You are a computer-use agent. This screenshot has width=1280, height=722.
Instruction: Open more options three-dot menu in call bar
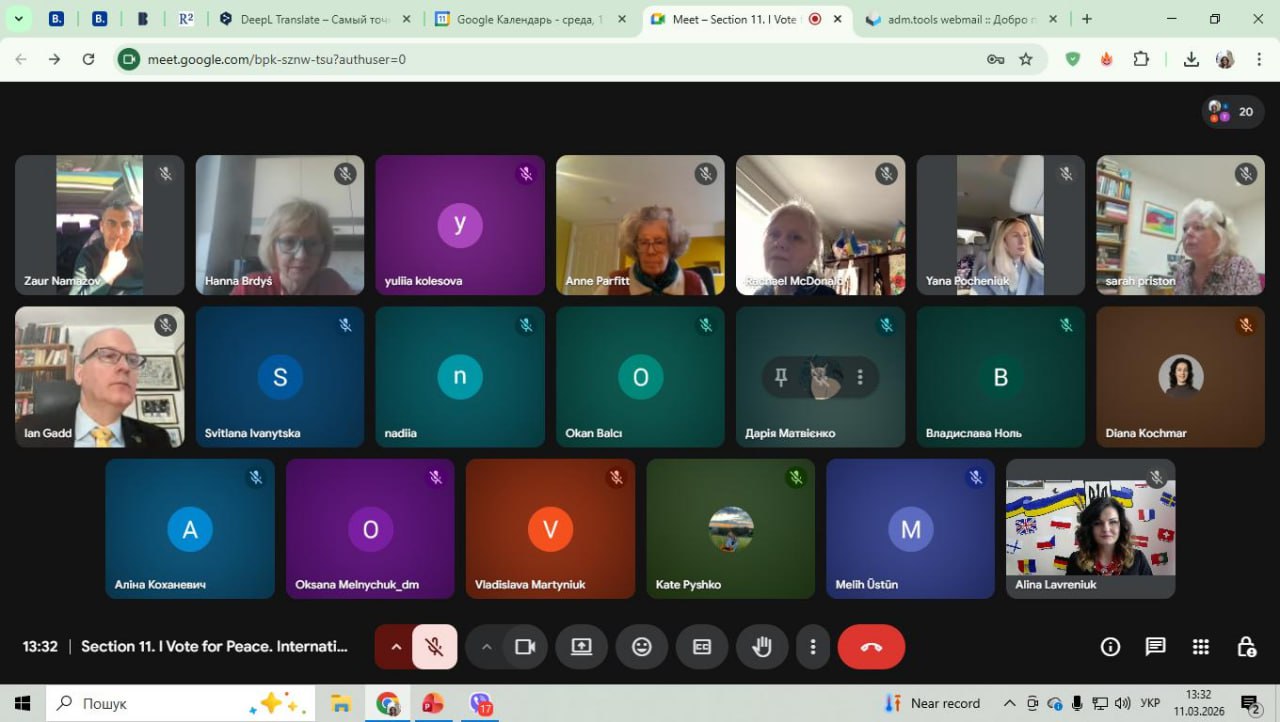pos(814,647)
